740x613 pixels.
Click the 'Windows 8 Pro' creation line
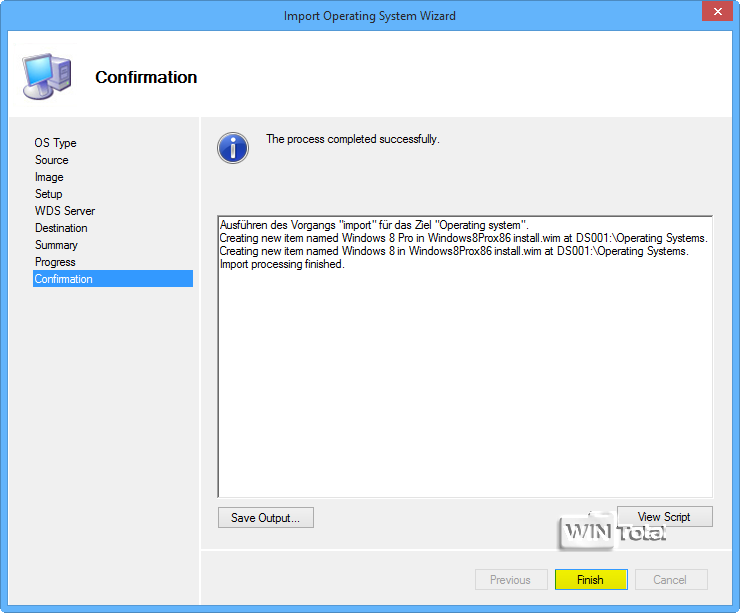pos(463,238)
